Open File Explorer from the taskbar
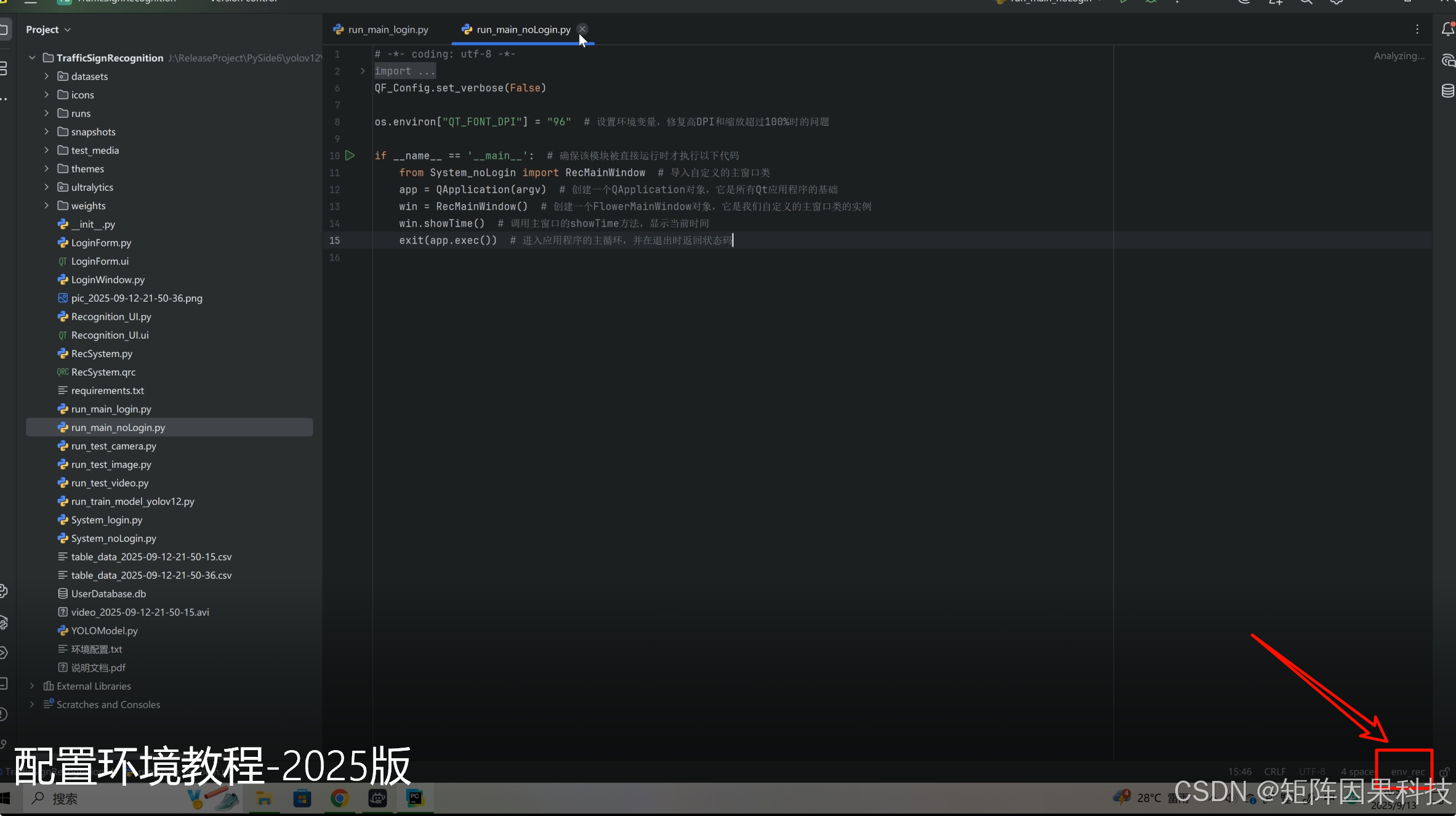This screenshot has height=816, width=1456. coord(264,799)
